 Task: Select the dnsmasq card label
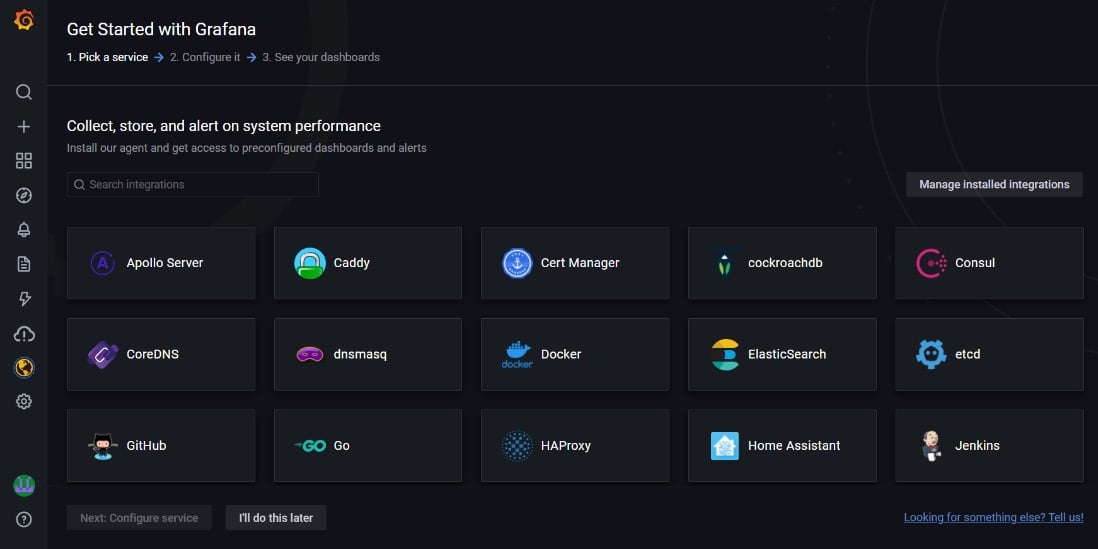(360, 354)
